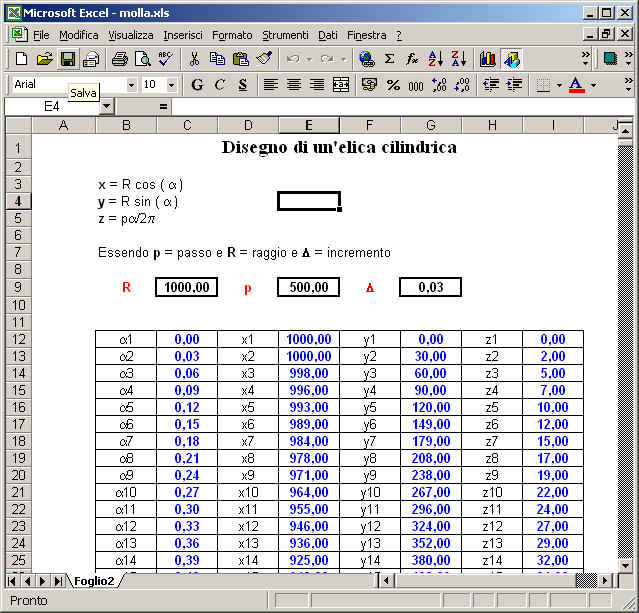
Task: Select cell containing R value 1000,00
Action: tap(187, 287)
